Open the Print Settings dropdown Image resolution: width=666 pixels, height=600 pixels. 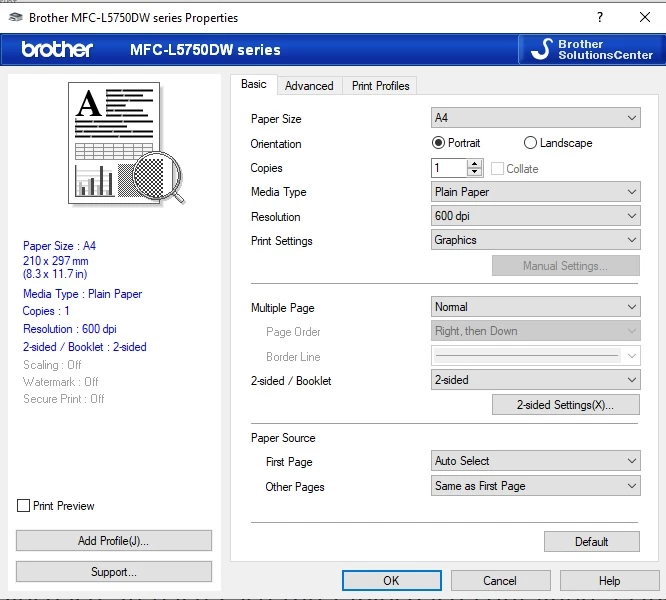[x=536, y=240]
